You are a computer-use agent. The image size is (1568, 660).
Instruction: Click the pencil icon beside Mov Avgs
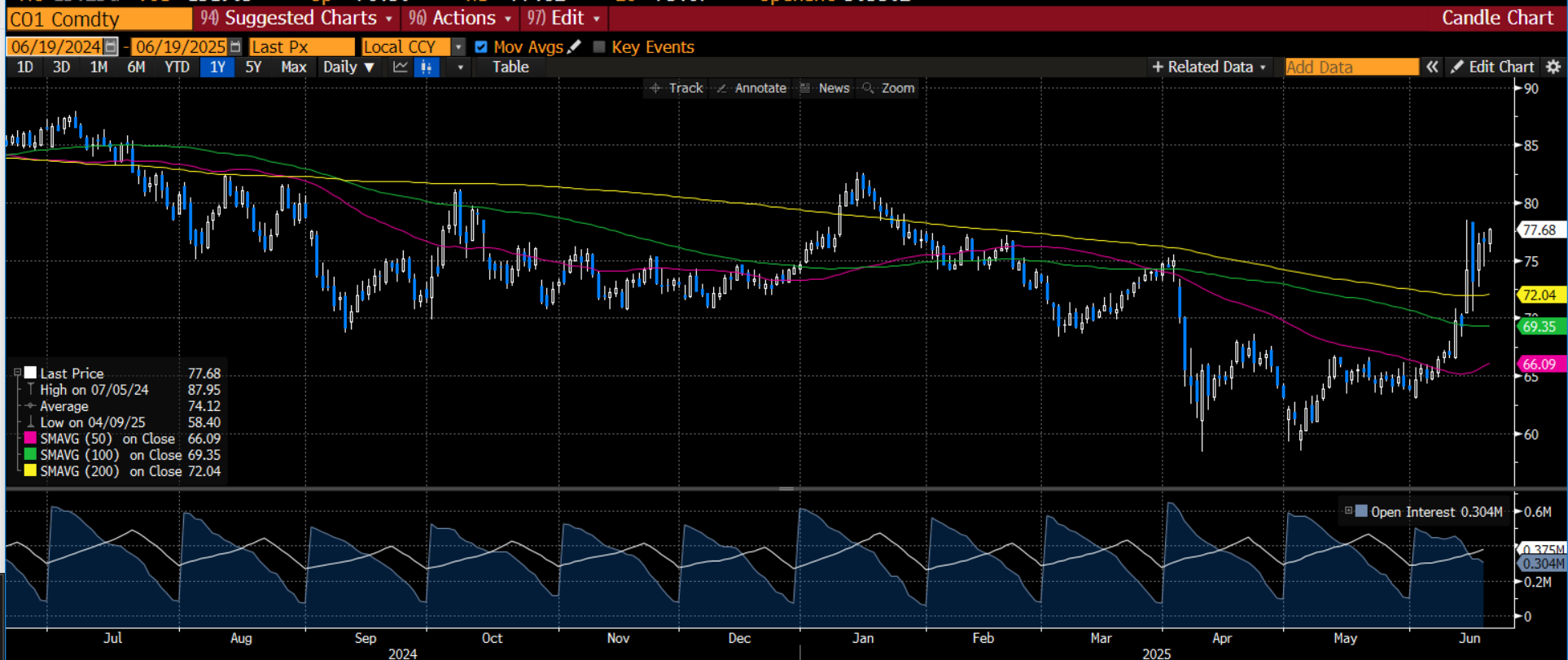pos(575,46)
